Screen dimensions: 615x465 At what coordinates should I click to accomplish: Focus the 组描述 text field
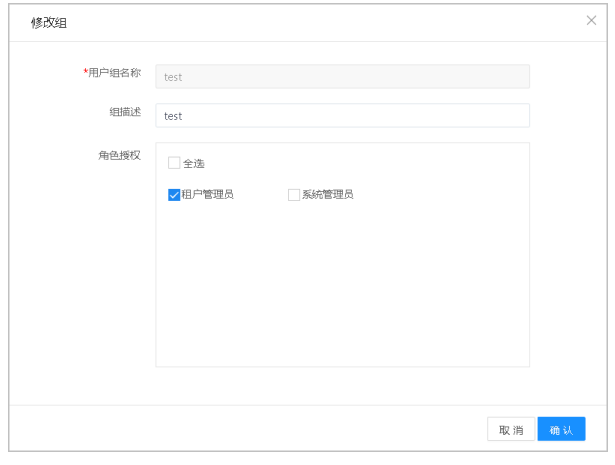click(342, 115)
